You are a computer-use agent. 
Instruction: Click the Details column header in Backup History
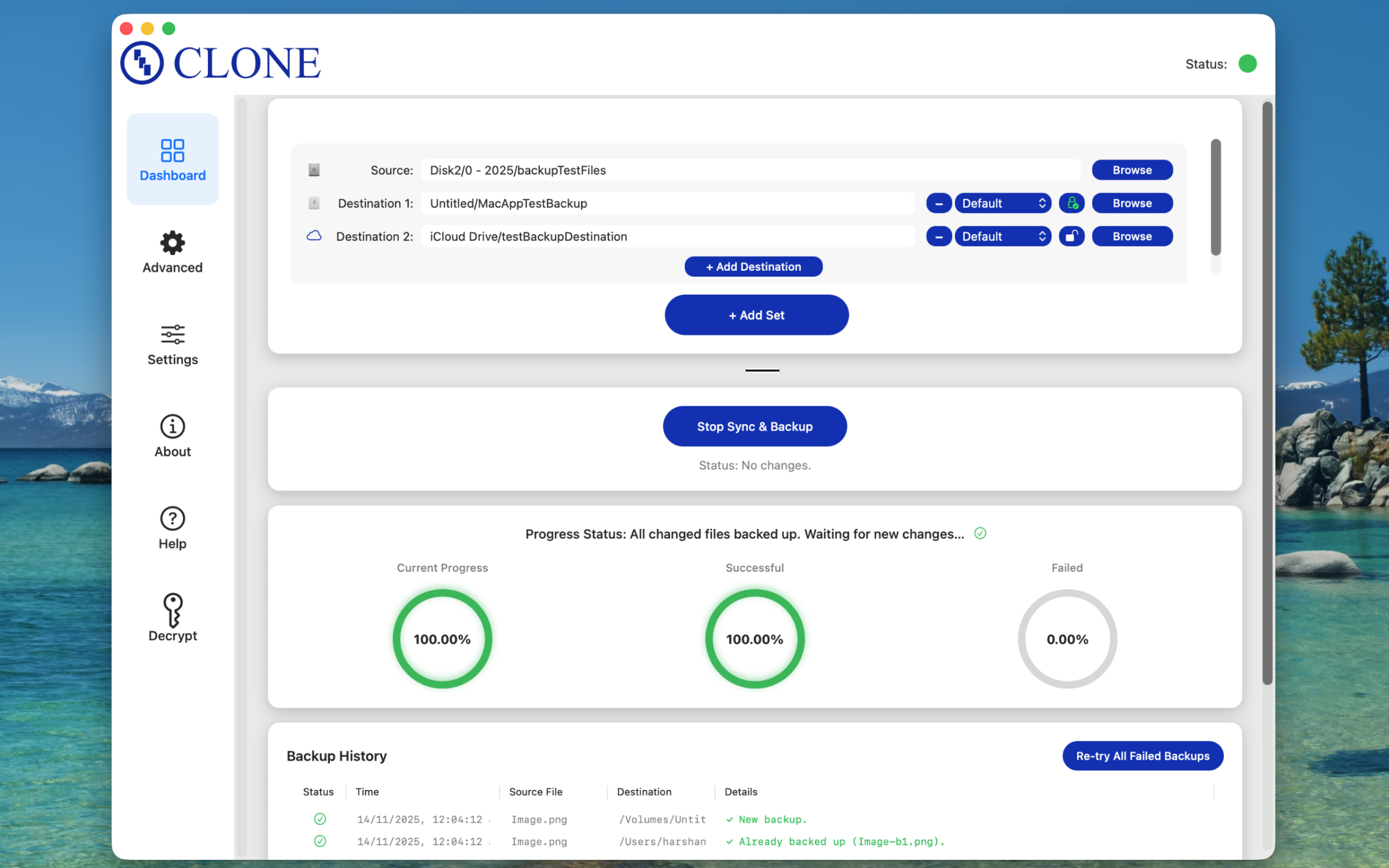click(741, 792)
